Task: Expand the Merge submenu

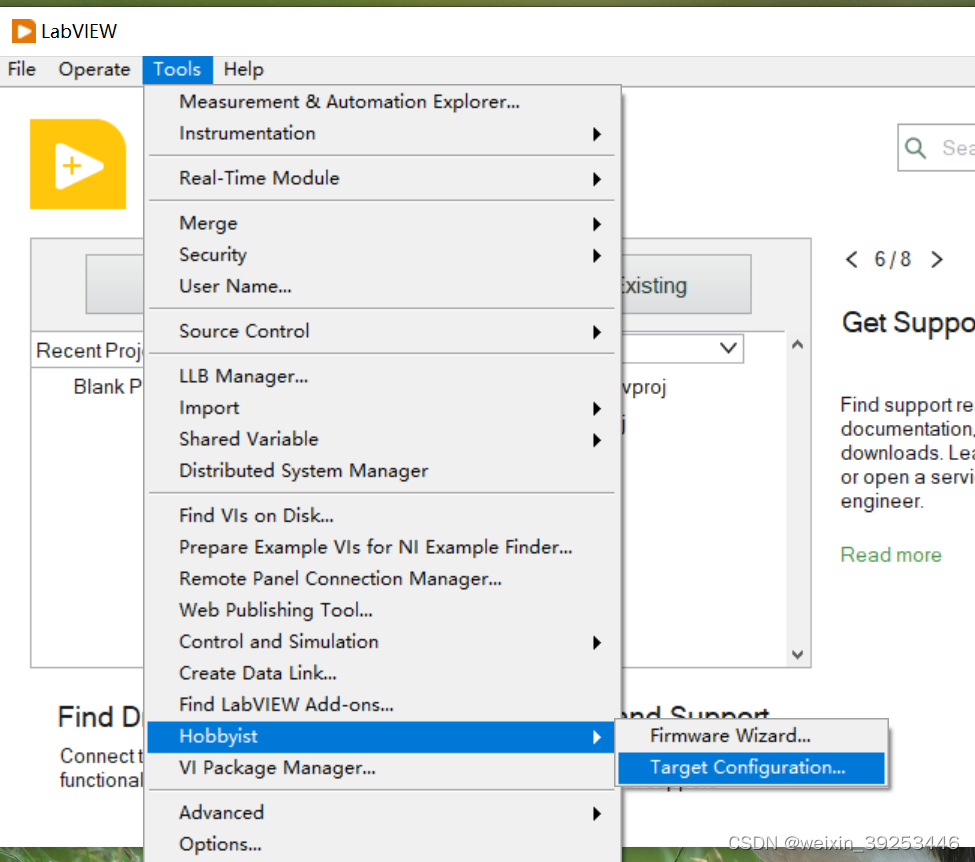Action: tap(381, 223)
